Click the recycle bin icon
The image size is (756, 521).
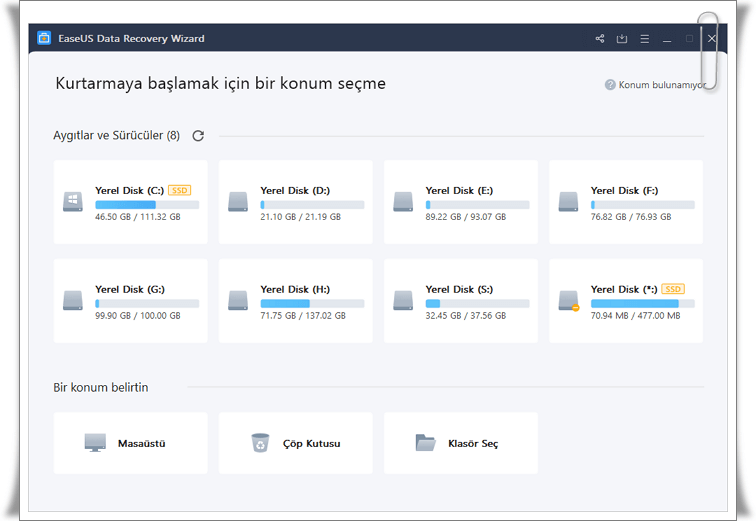point(260,442)
